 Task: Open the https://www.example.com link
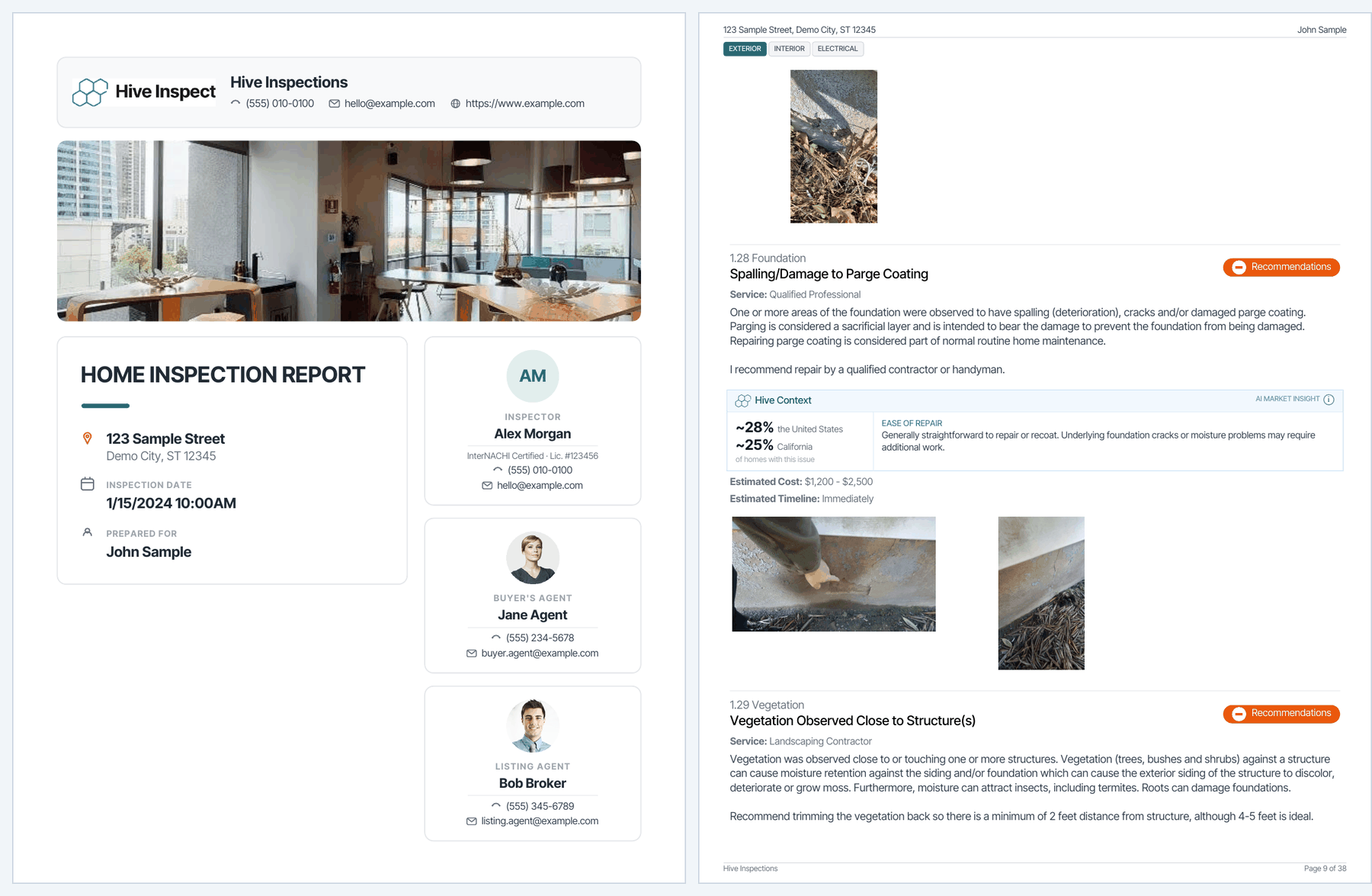(525, 104)
